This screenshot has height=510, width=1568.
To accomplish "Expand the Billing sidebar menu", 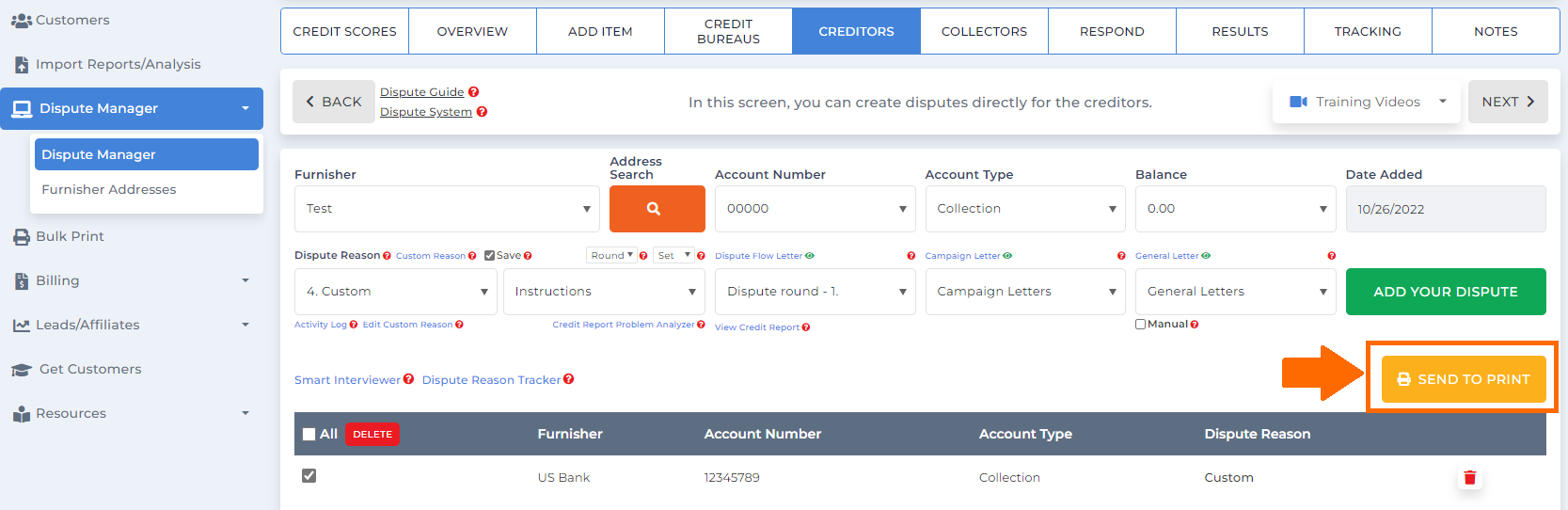I will (132, 280).
